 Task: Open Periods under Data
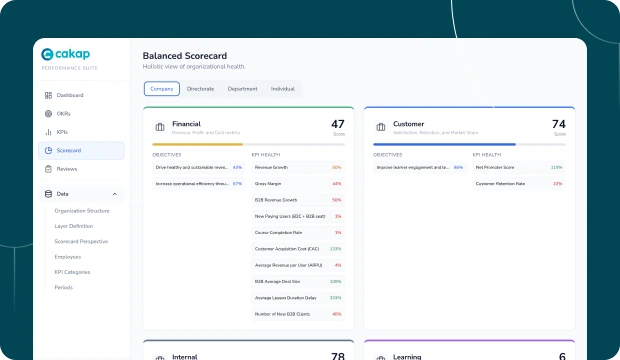click(x=64, y=287)
